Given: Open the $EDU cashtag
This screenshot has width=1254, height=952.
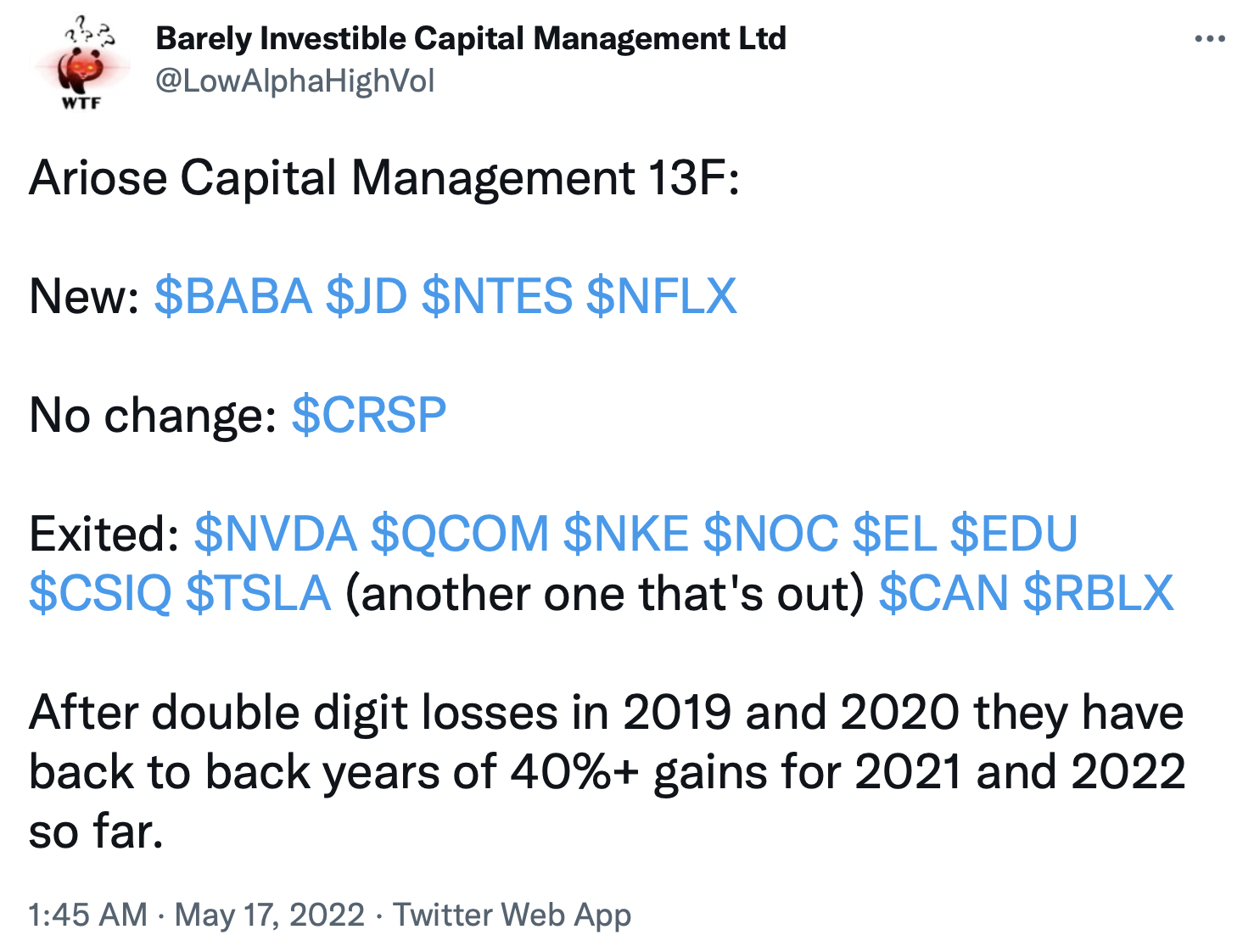Looking at the screenshot, I should click(1014, 535).
